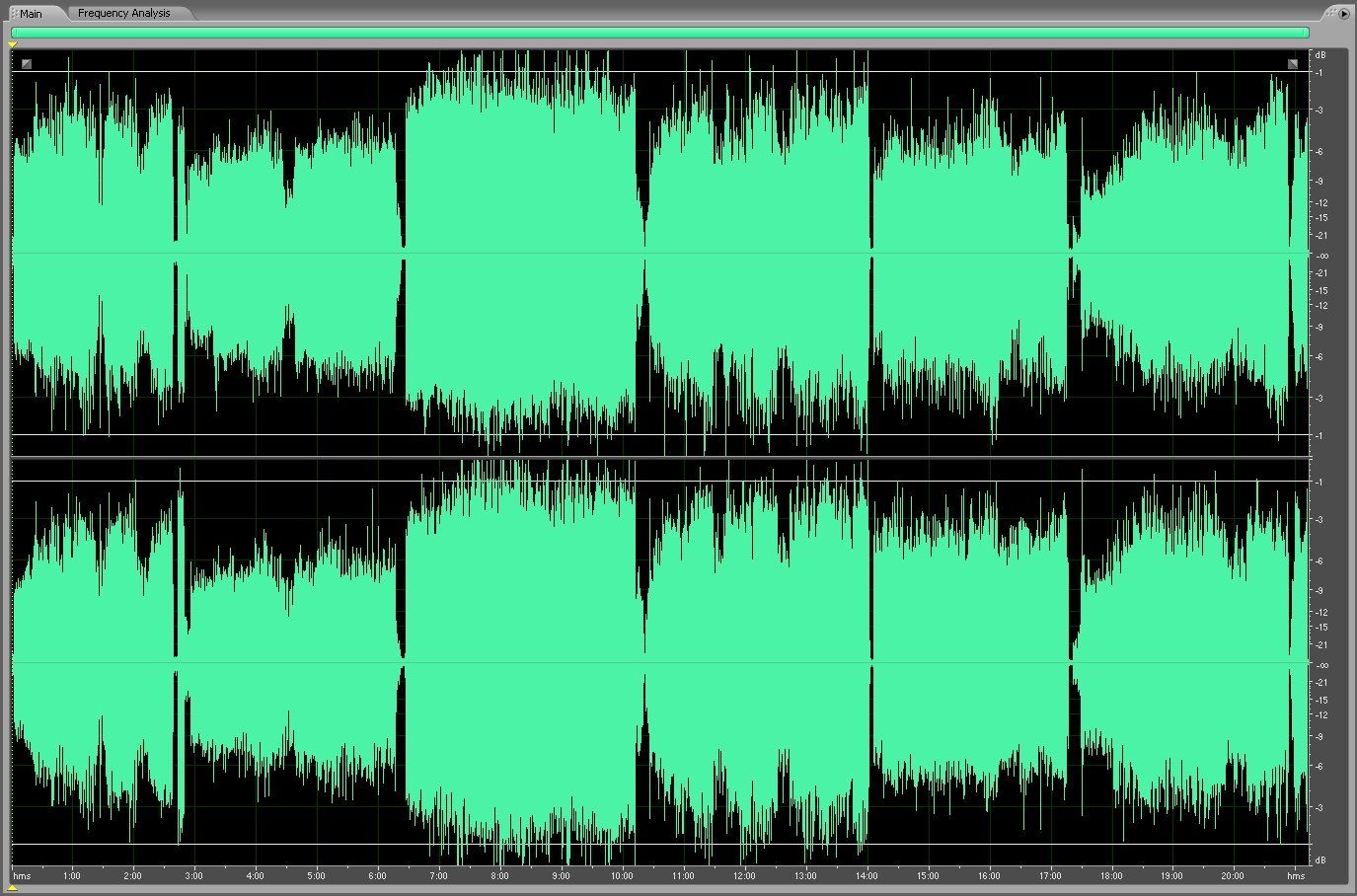This screenshot has height=896, width=1357.
Task: Click the right edge of green range bar
Action: point(1307,33)
